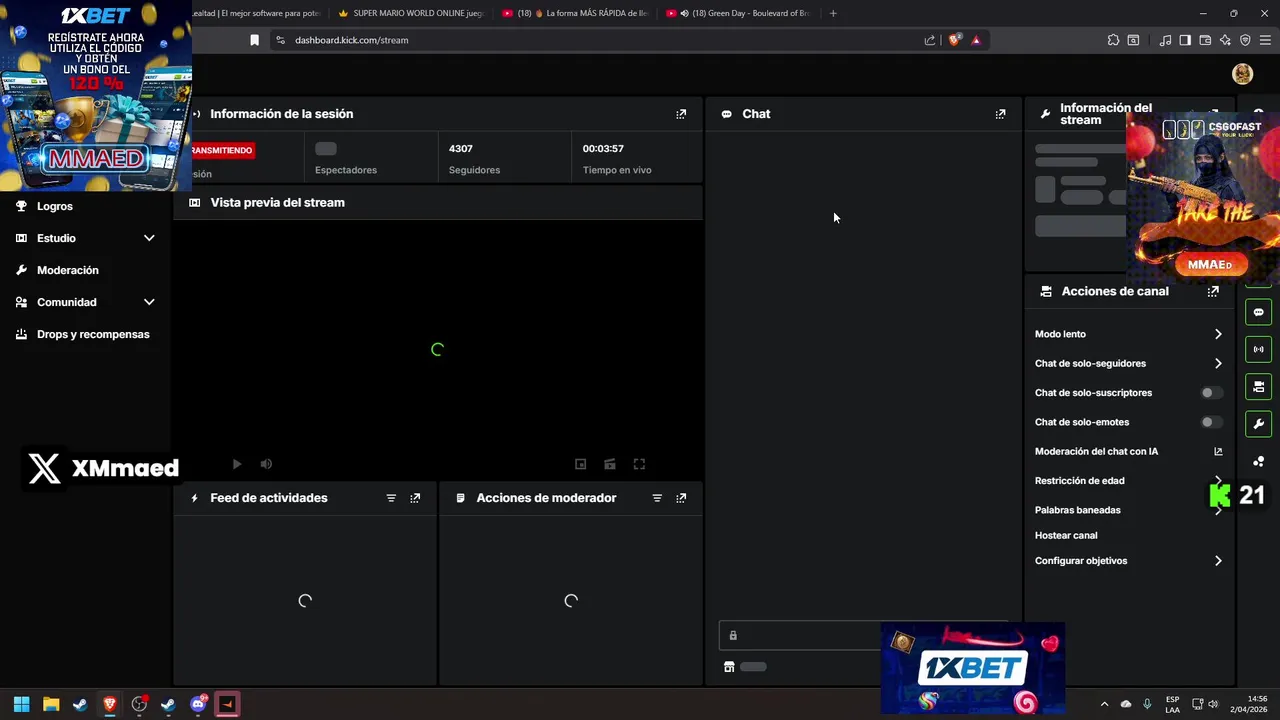The image size is (1280, 720).
Task: Open Discord from the taskbar
Action: click(x=198, y=704)
